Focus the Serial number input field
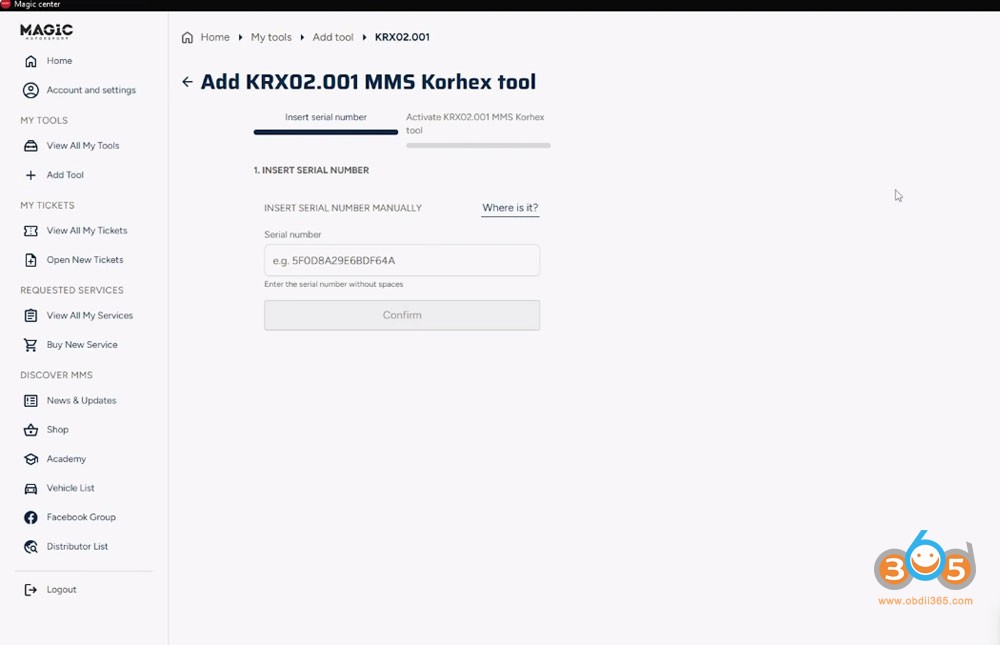The image size is (1000, 645). tap(402, 260)
